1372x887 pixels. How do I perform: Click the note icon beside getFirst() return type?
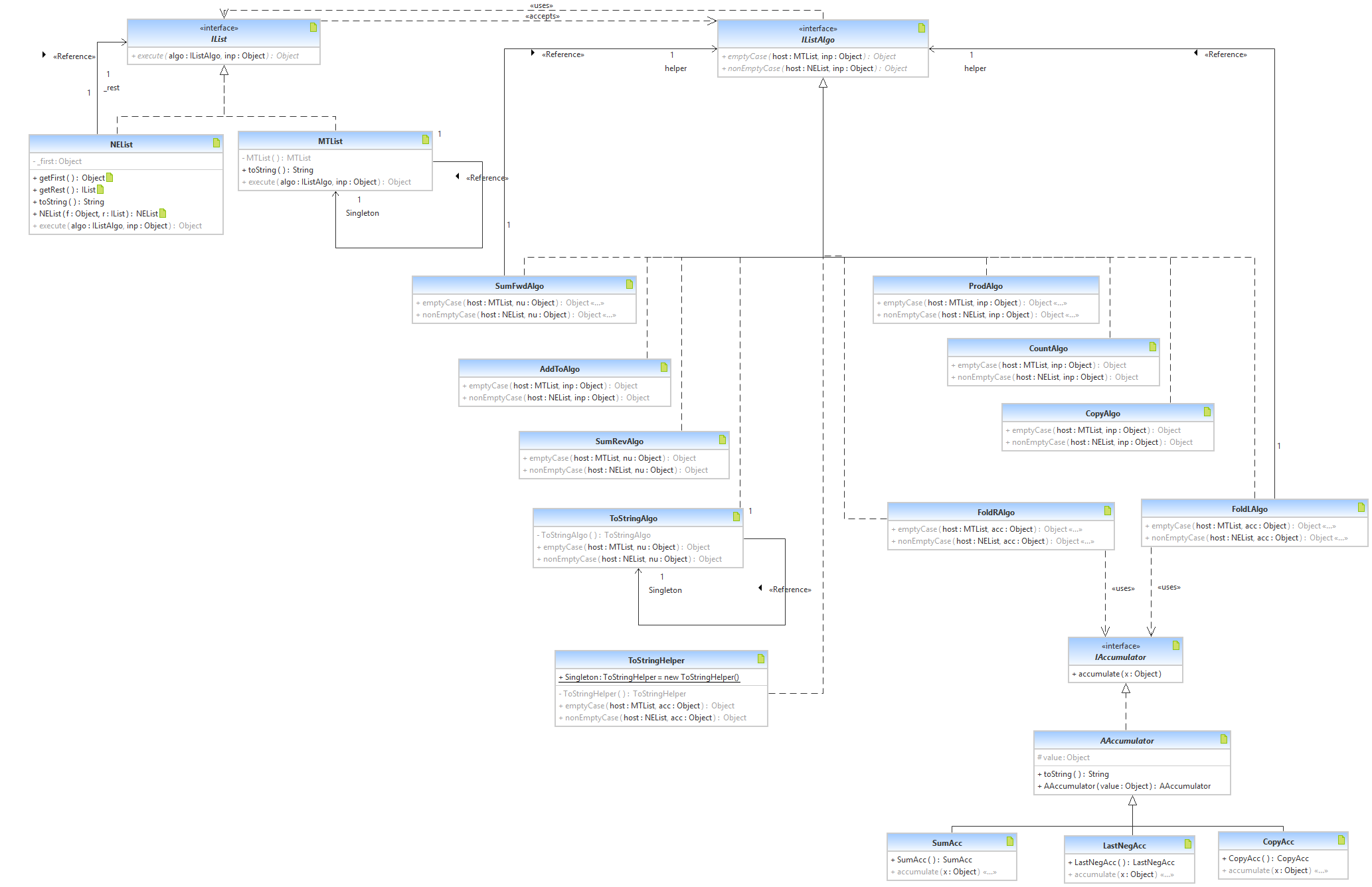click(x=110, y=177)
